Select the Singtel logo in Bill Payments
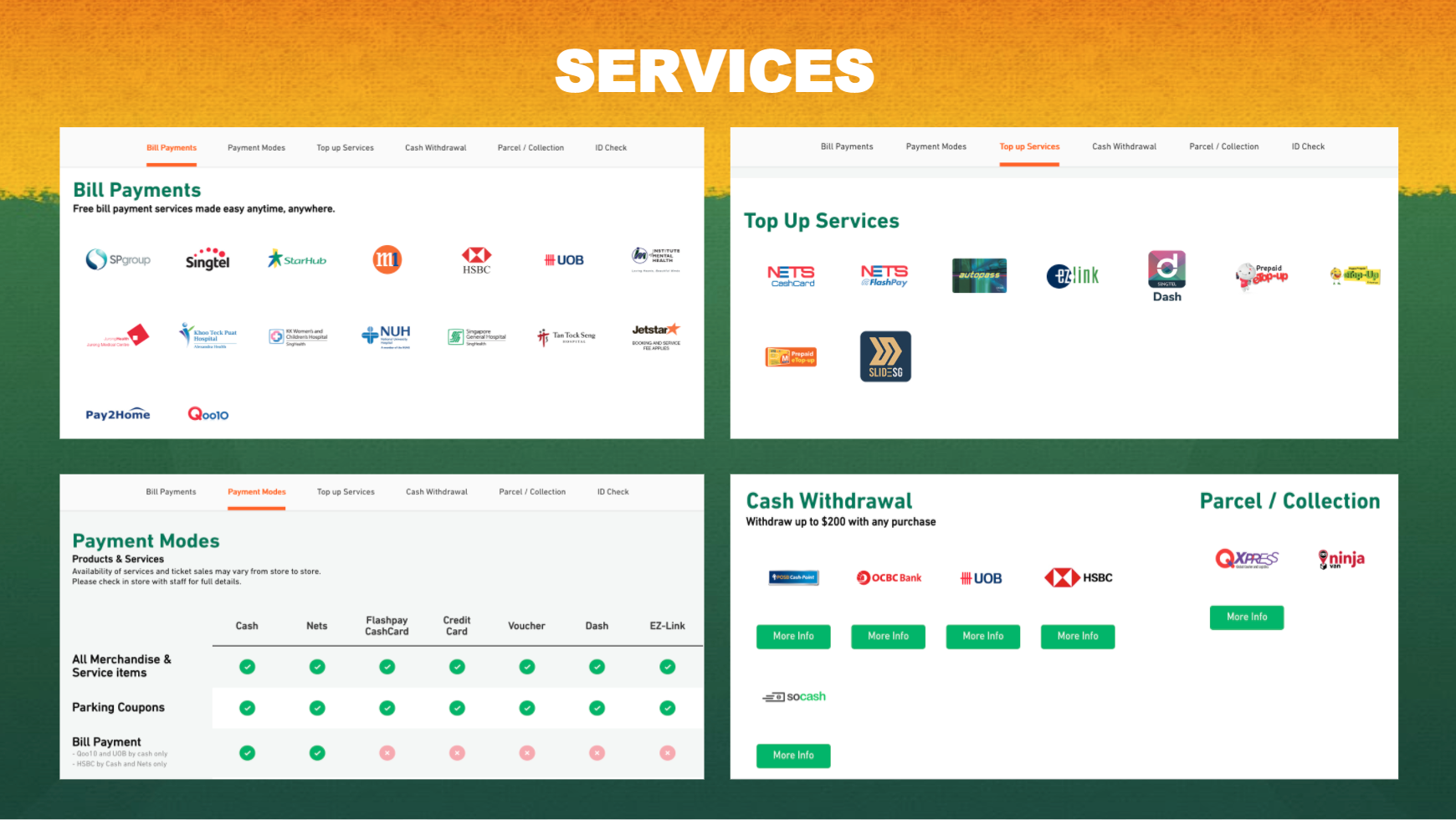 click(x=208, y=259)
